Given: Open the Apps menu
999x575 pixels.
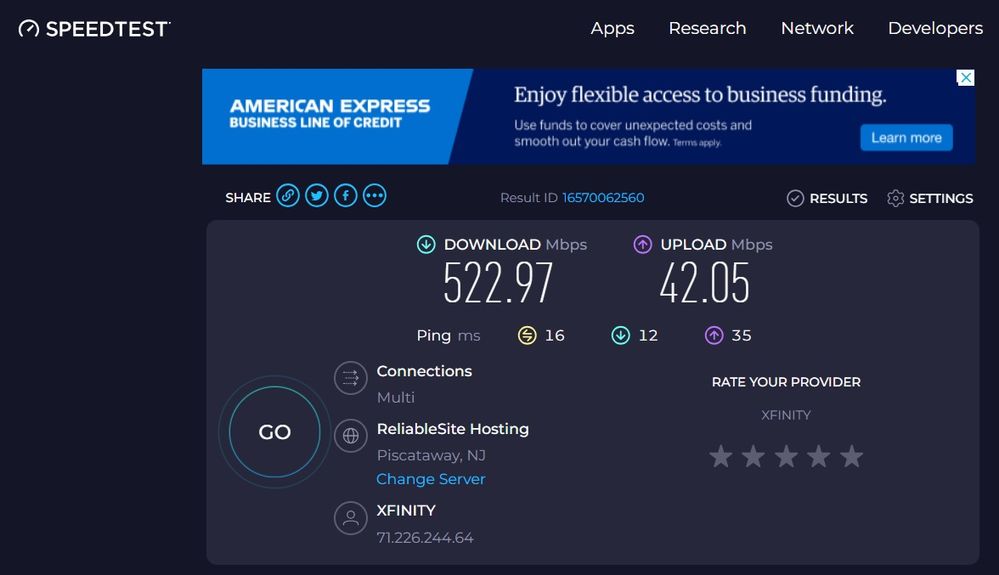Looking at the screenshot, I should [x=612, y=28].
